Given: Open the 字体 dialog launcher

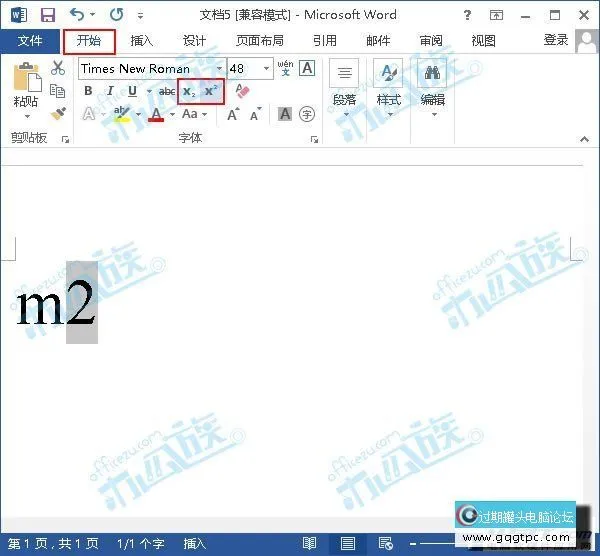Looking at the screenshot, I should [315, 140].
